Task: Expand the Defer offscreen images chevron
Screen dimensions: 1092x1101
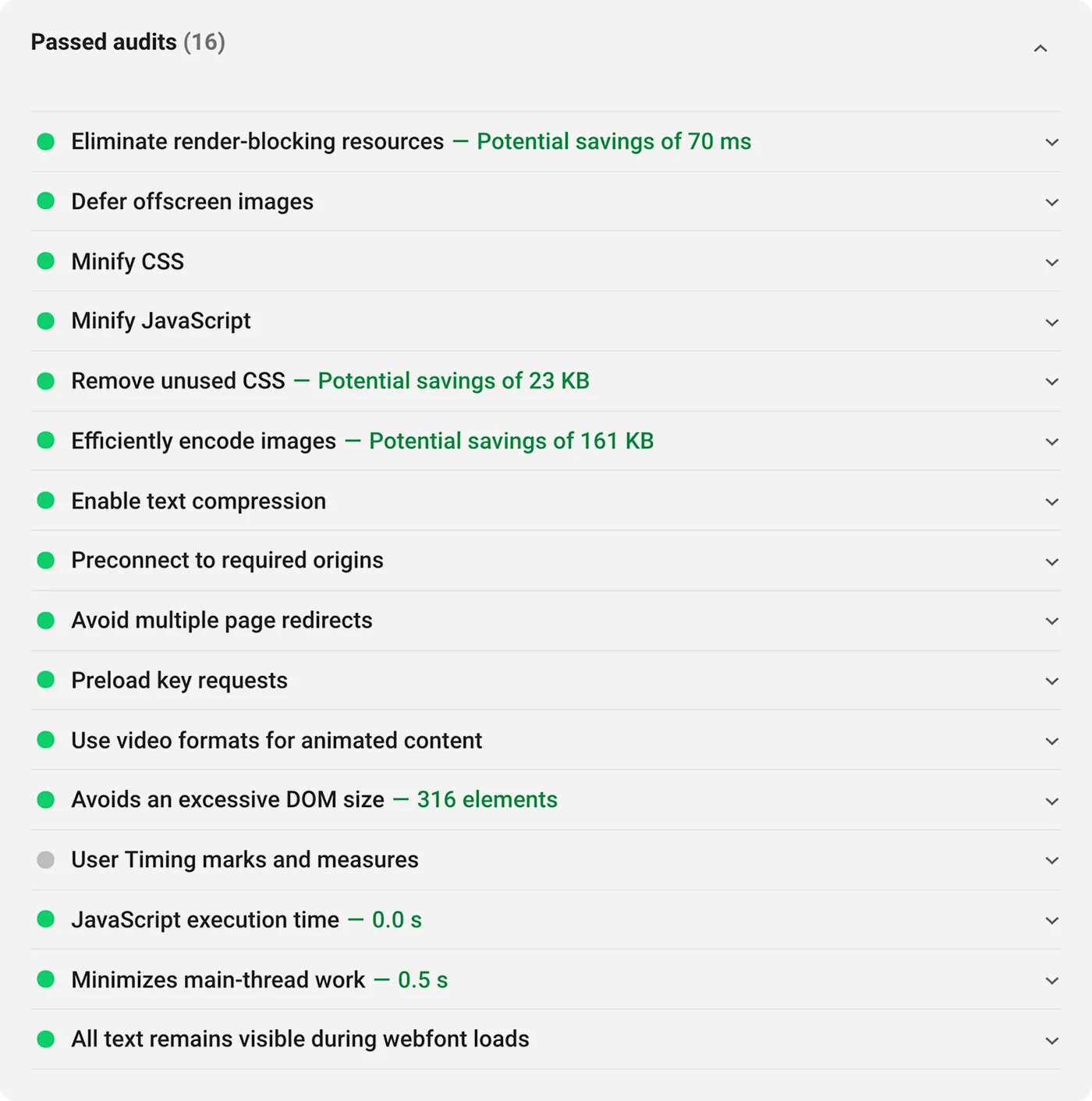Action: [1051, 202]
